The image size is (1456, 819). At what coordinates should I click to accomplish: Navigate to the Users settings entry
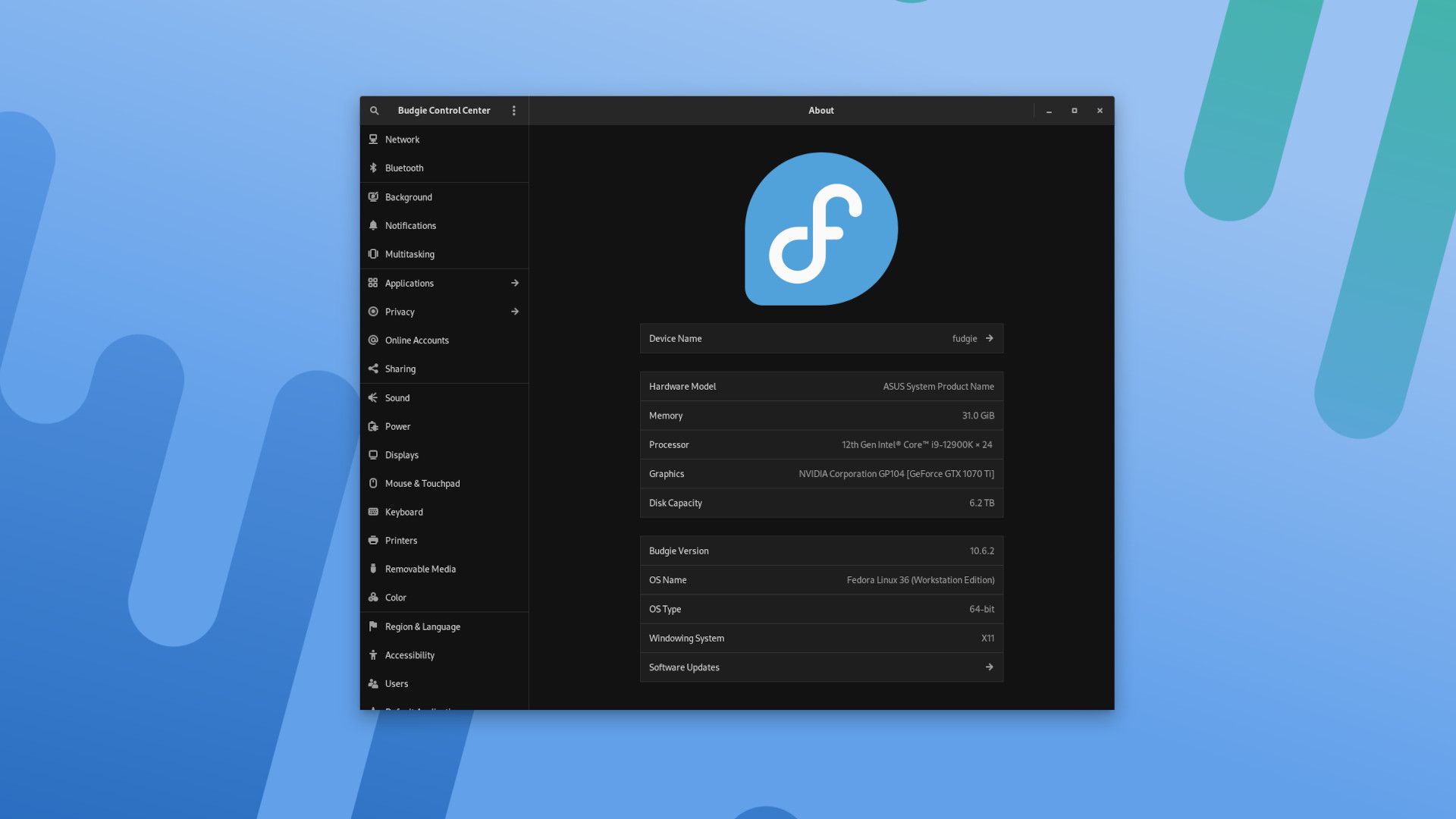396,684
